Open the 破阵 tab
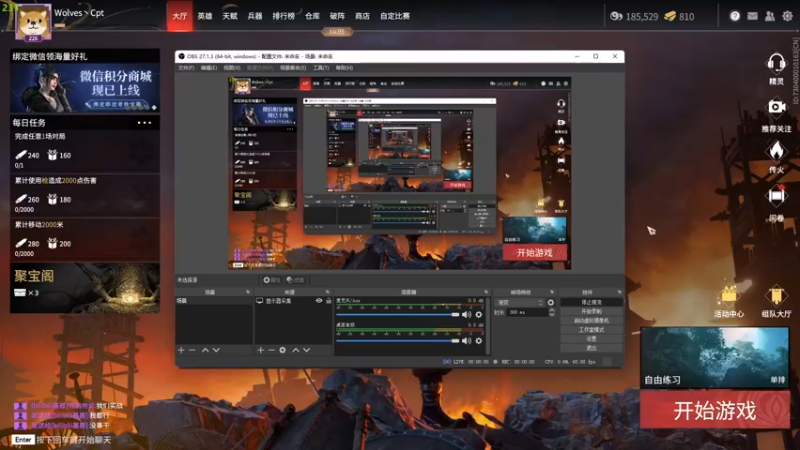This screenshot has height=450, width=800. pyautogui.click(x=337, y=16)
